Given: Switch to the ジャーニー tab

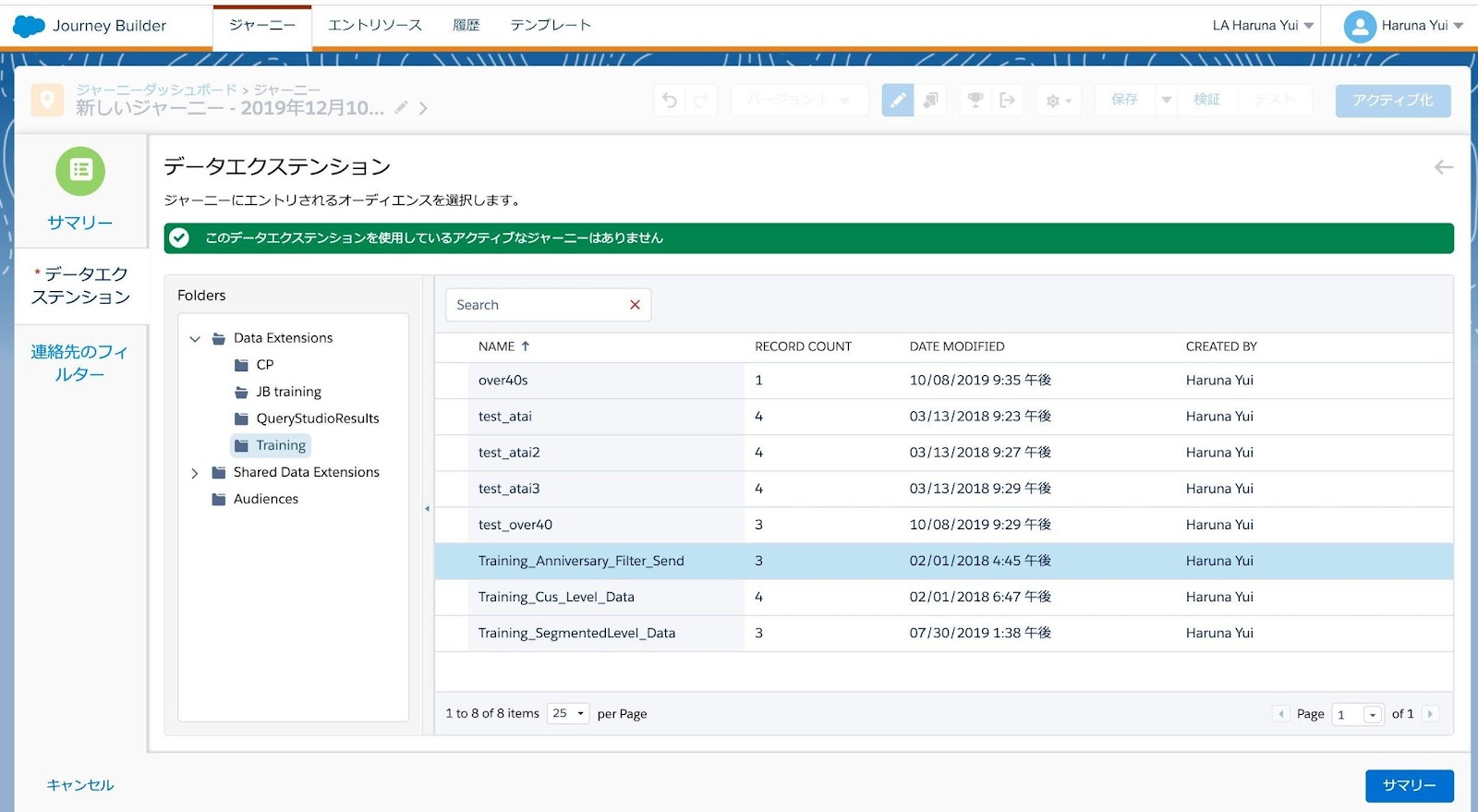Looking at the screenshot, I should (262, 26).
